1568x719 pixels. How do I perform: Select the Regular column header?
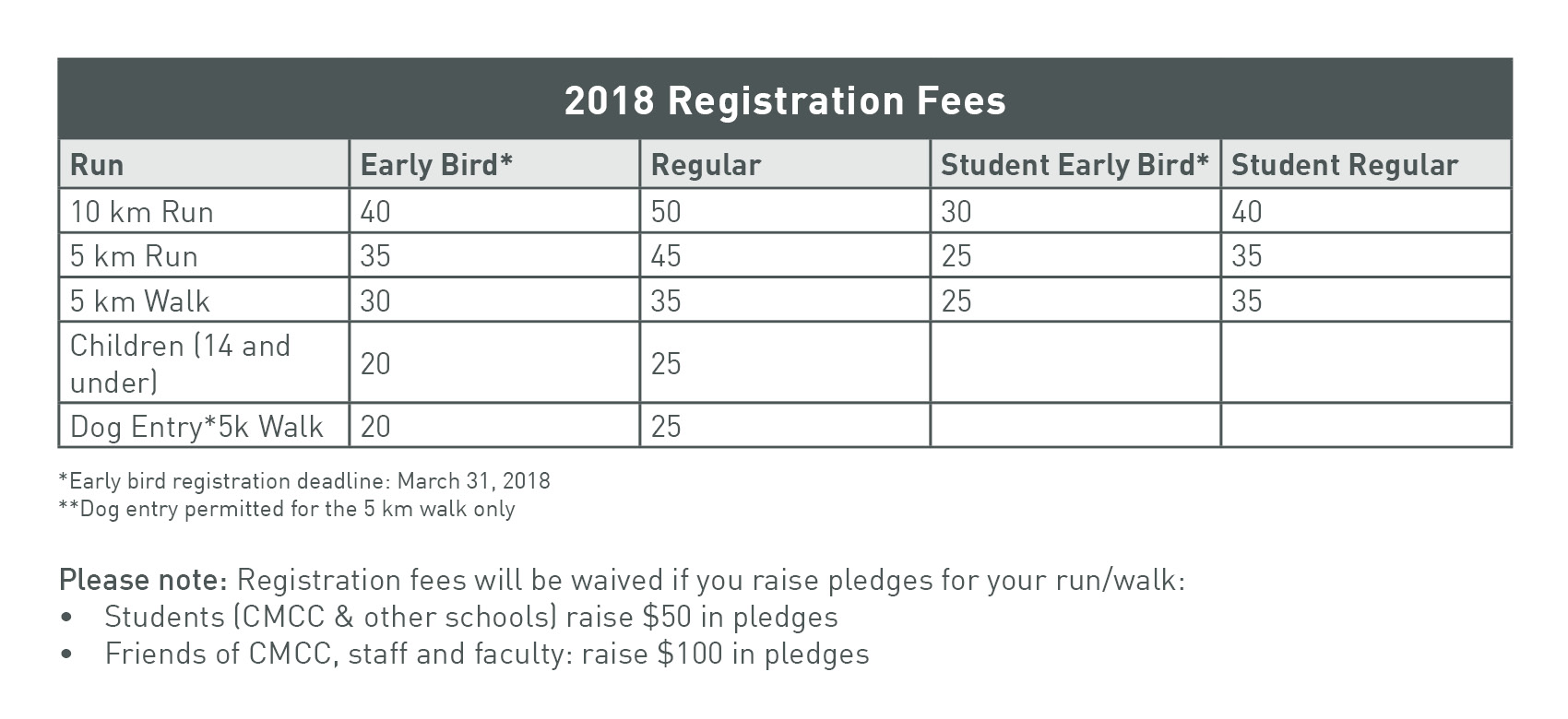point(706,165)
